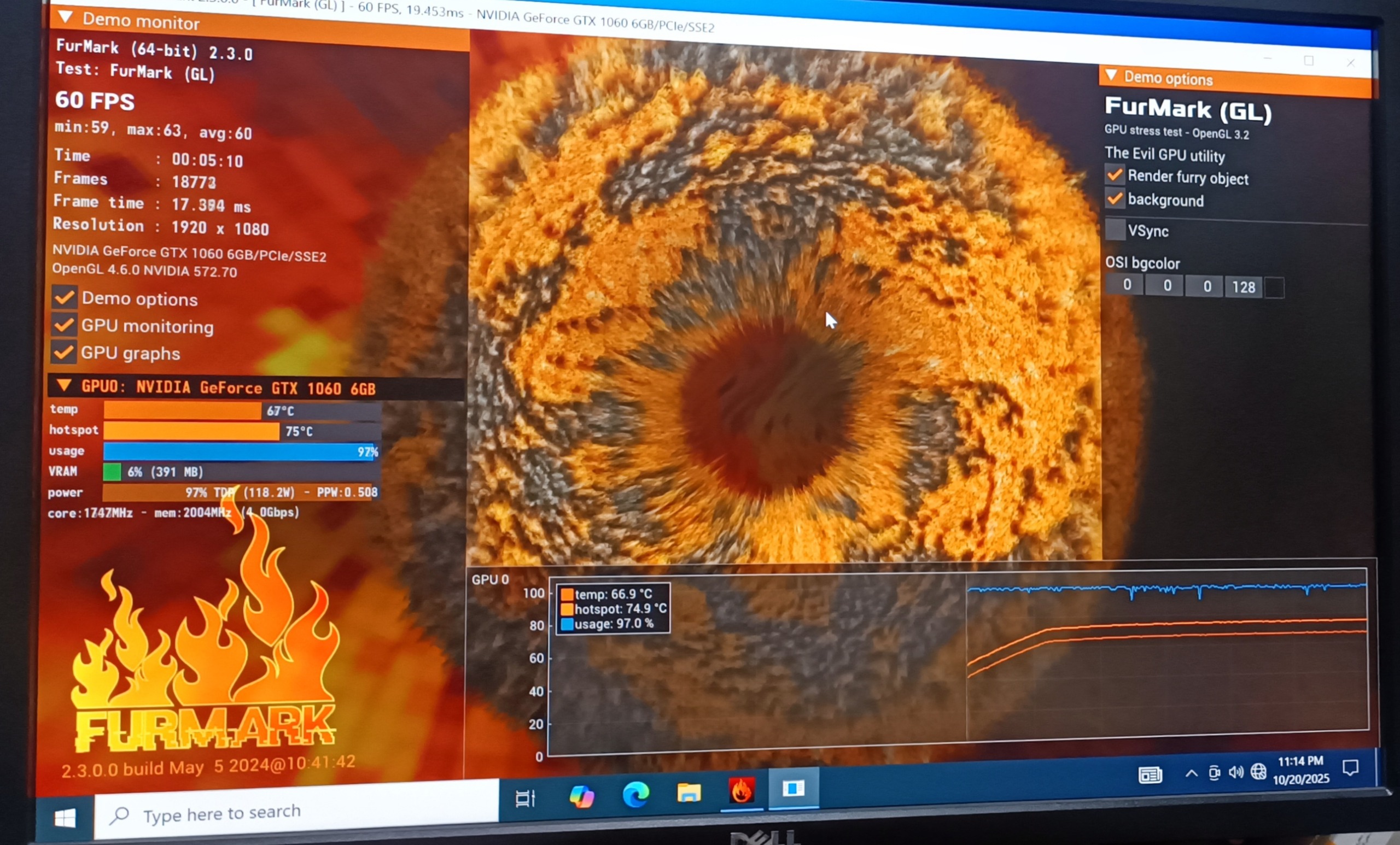This screenshot has height=845, width=1400.
Task: Collapse the GPU0 GeForce GTX 1060 section
Action: tap(64, 385)
